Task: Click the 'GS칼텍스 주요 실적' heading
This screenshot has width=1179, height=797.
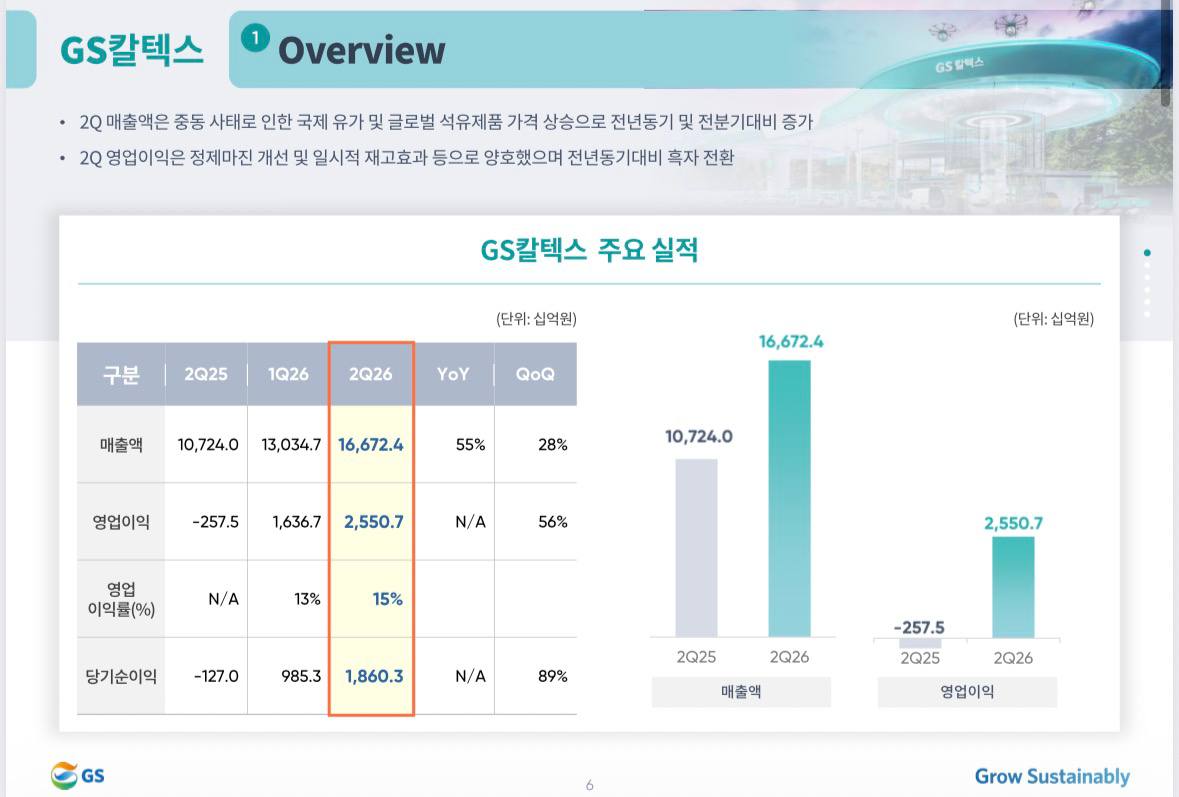Action: coord(589,250)
